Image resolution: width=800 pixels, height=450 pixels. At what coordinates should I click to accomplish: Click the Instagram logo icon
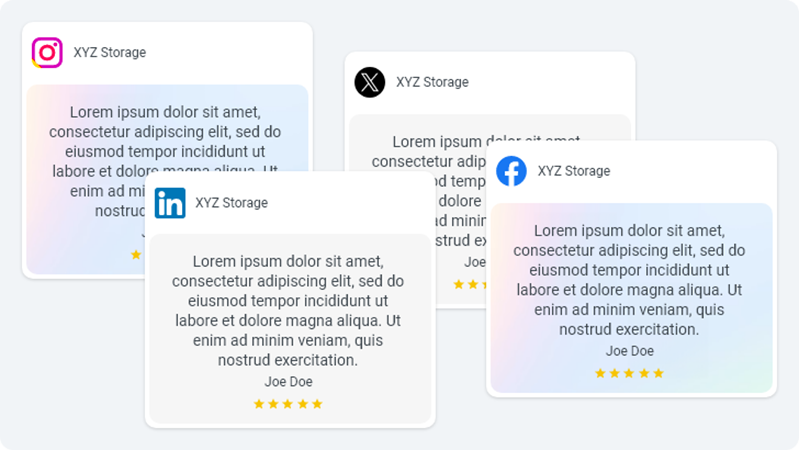(47, 53)
